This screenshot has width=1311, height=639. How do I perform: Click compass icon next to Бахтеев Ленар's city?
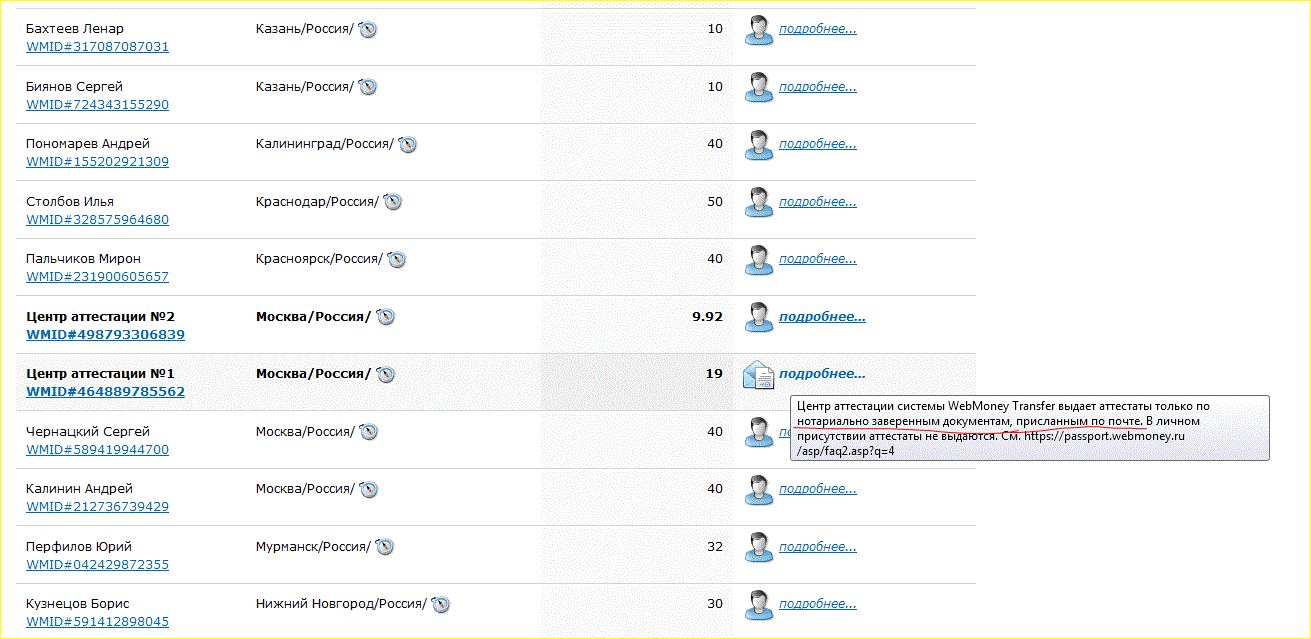coord(368,30)
